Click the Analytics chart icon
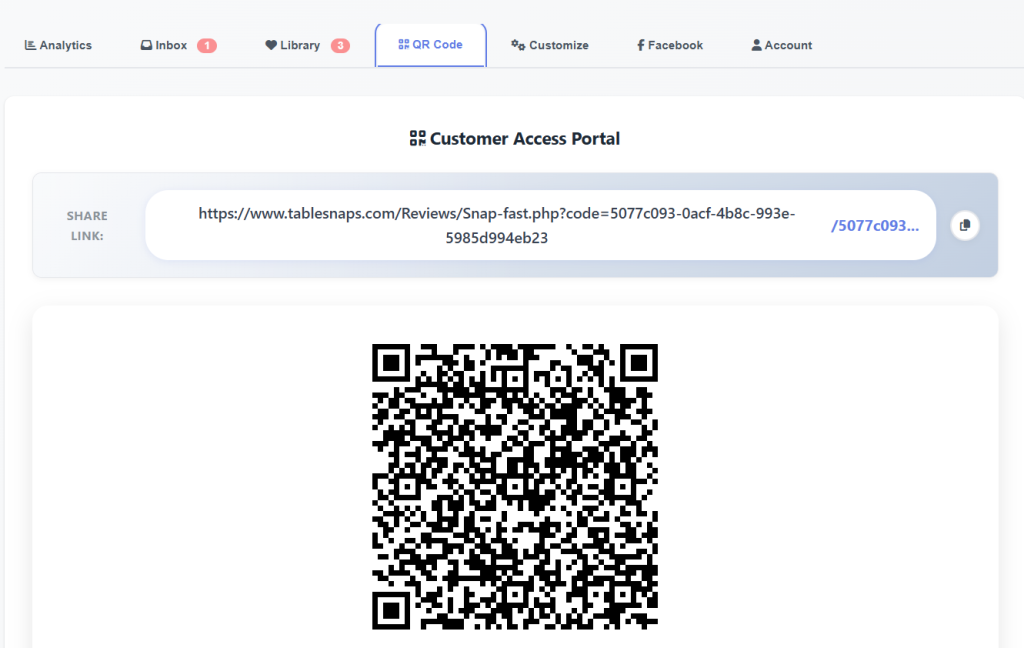The width and height of the screenshot is (1024, 648). tap(30, 45)
